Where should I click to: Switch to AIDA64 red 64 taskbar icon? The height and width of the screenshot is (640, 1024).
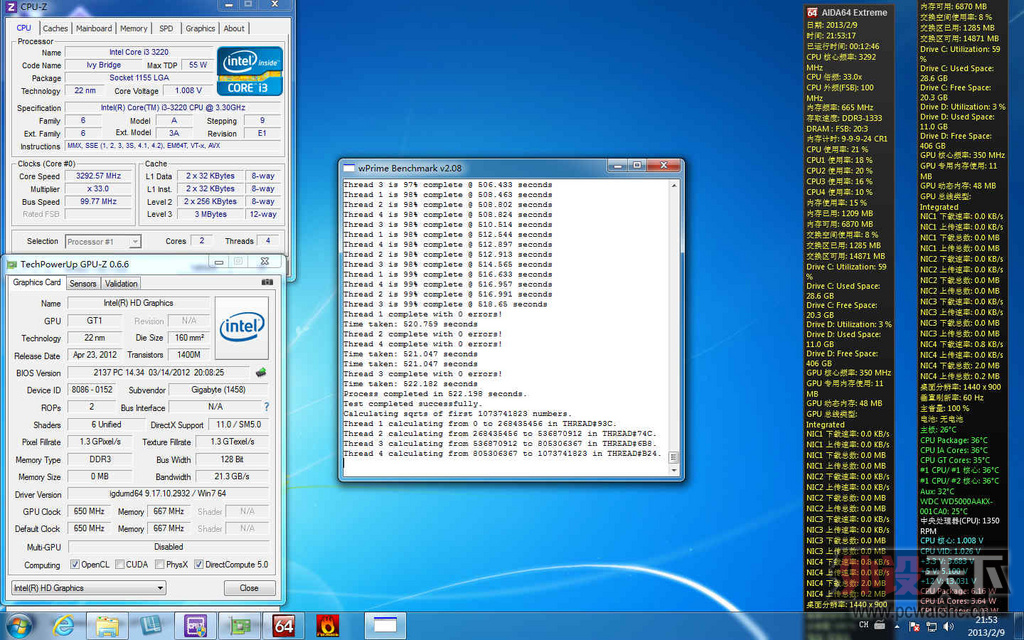point(283,626)
